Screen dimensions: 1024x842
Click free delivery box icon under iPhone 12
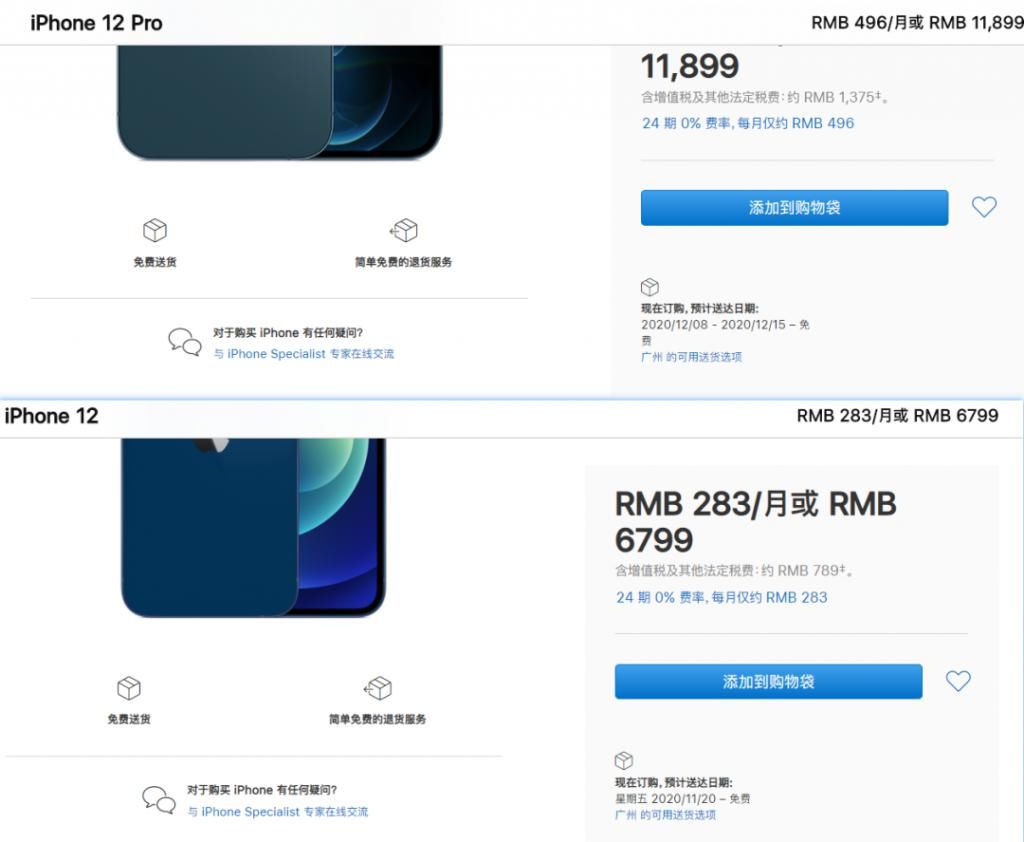[129, 688]
